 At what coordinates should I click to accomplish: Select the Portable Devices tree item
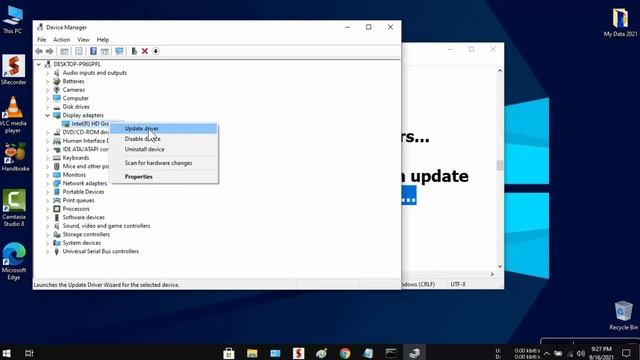tap(83, 192)
